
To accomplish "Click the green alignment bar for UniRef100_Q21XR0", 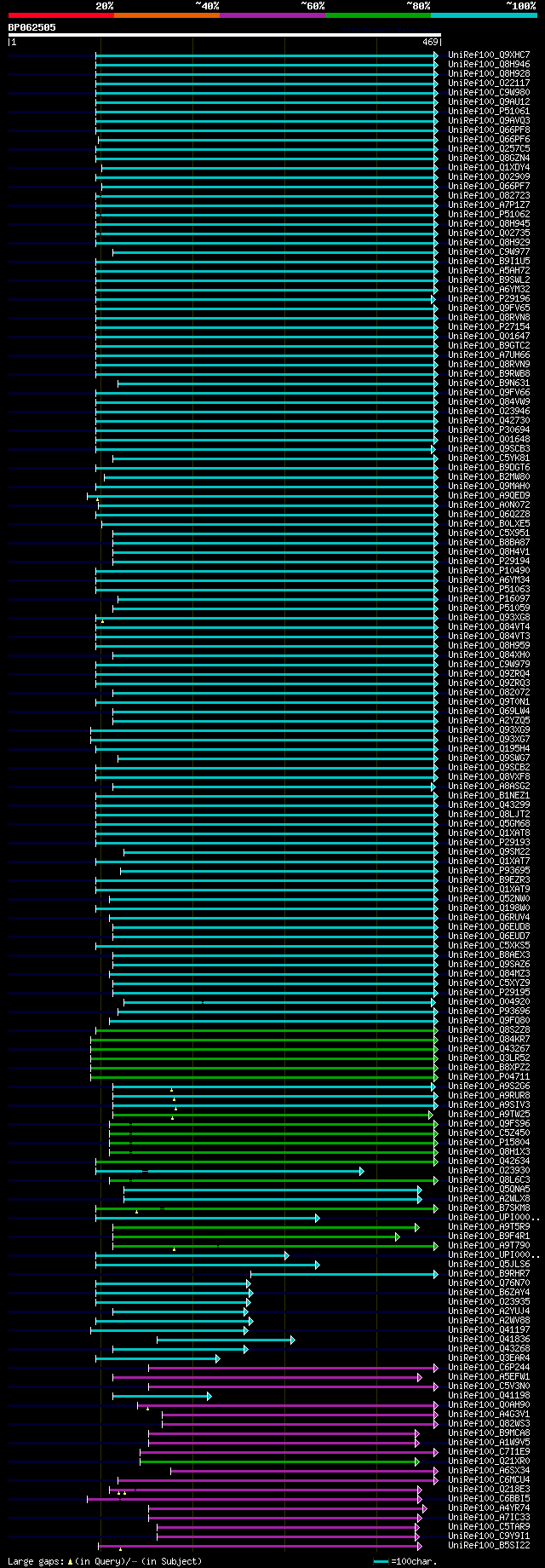I will (x=278, y=1461).
